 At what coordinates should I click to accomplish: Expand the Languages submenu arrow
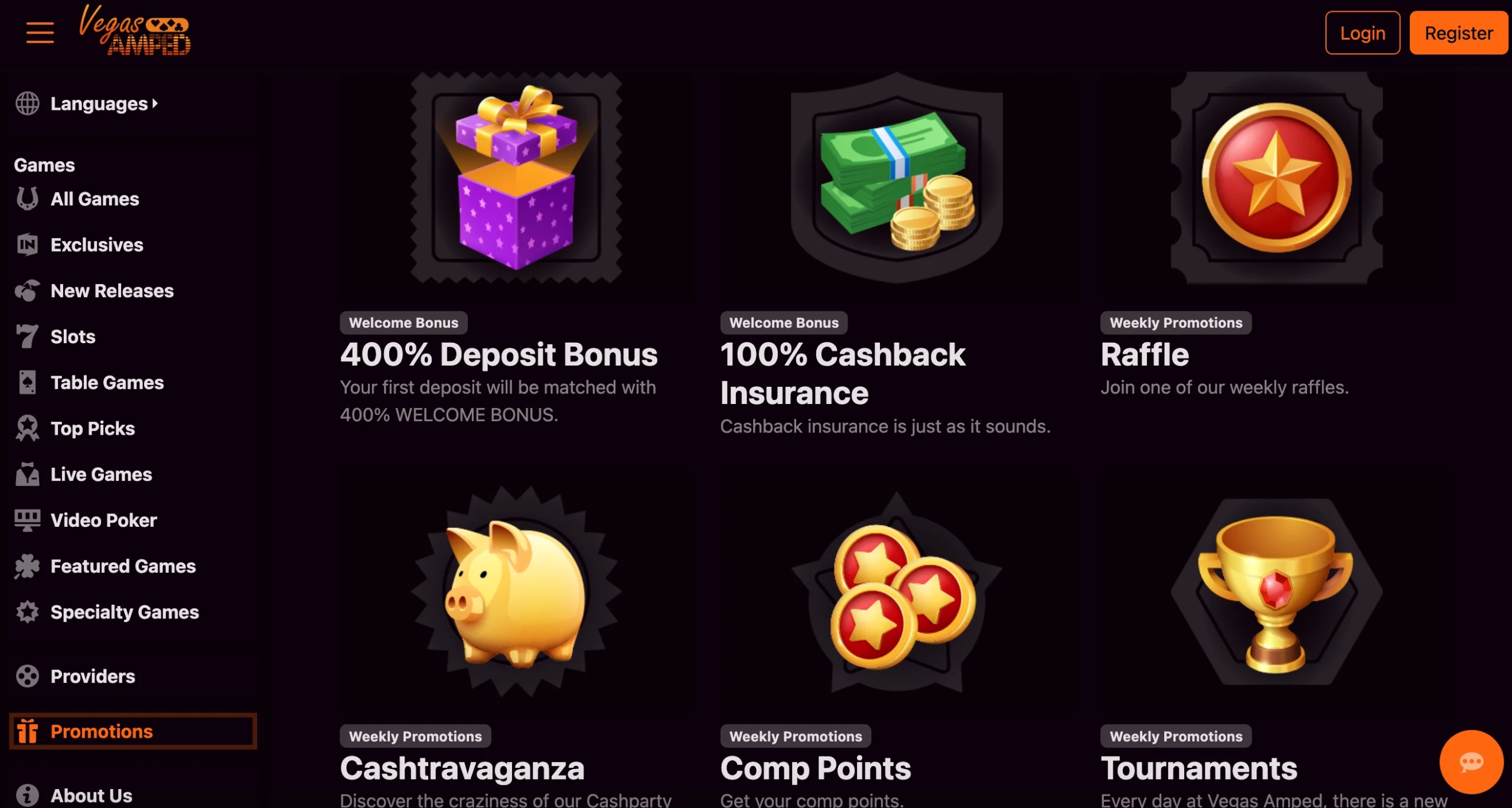pyautogui.click(x=155, y=103)
